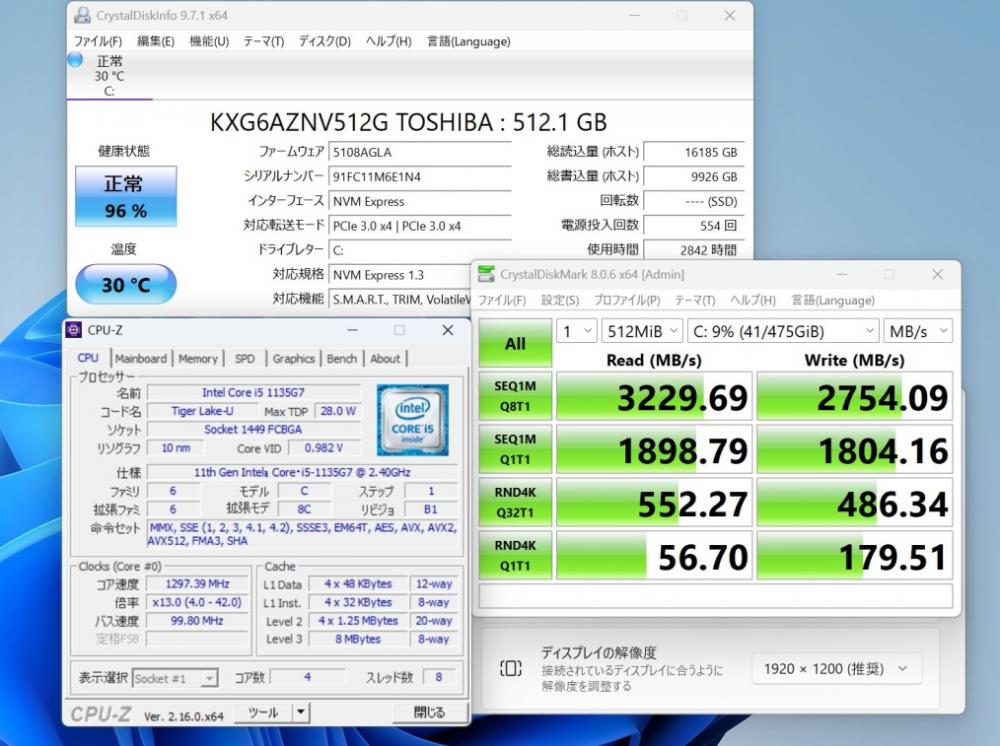Viewport: 1000px width, 746px height.
Task: Open ファイル(F) menu in CrystalDiskMark
Action: (x=502, y=300)
